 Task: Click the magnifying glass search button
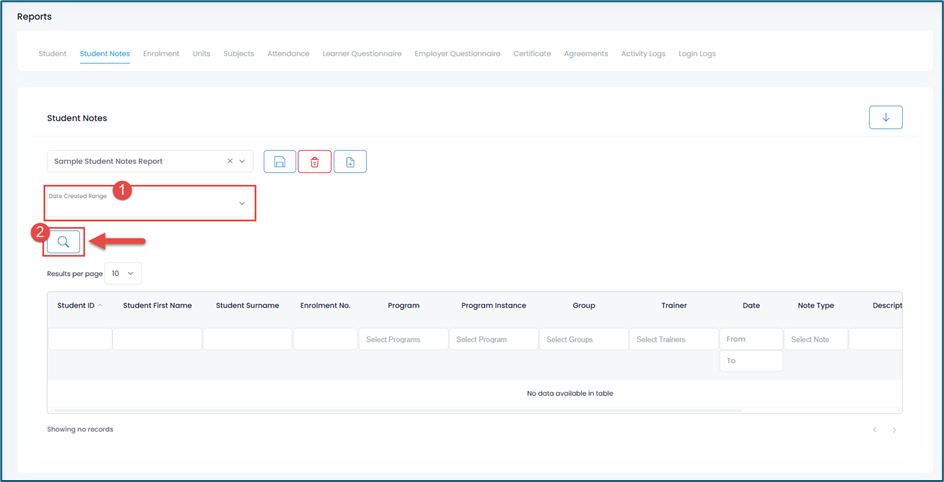coord(63,242)
